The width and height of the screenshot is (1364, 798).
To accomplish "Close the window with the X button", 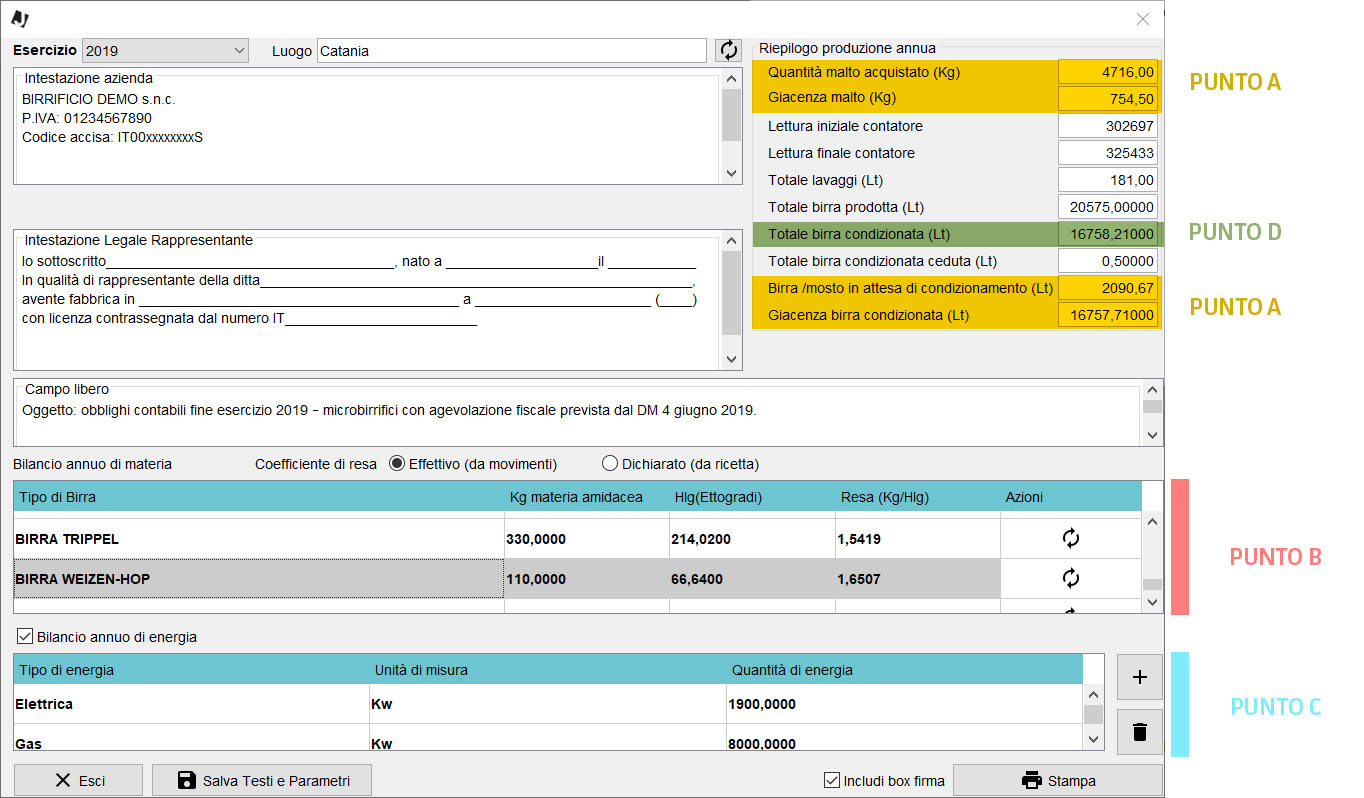I will (1142, 19).
